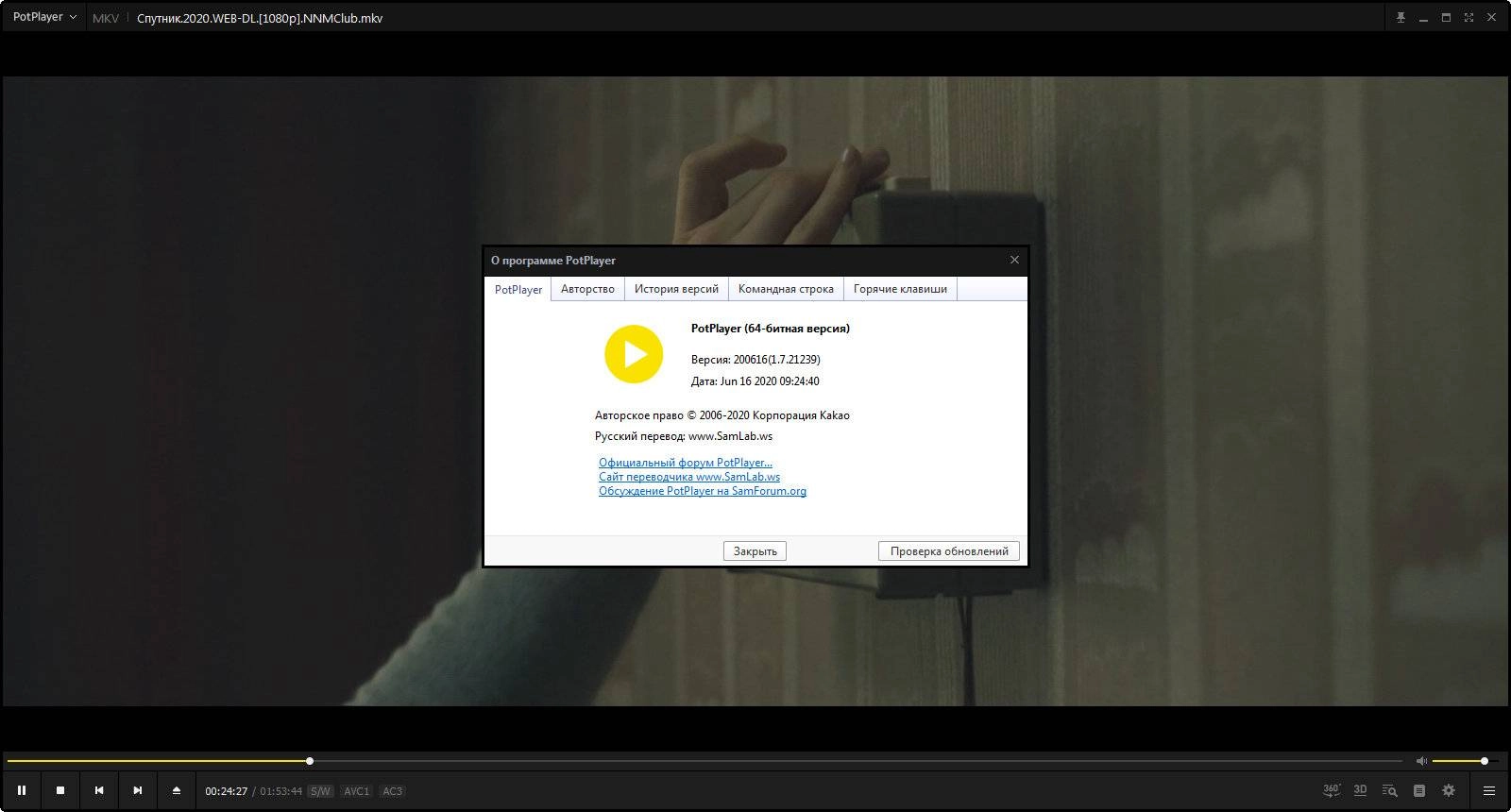Image resolution: width=1511 pixels, height=812 pixels.
Task: Open the История версий tab
Action: coord(676,289)
